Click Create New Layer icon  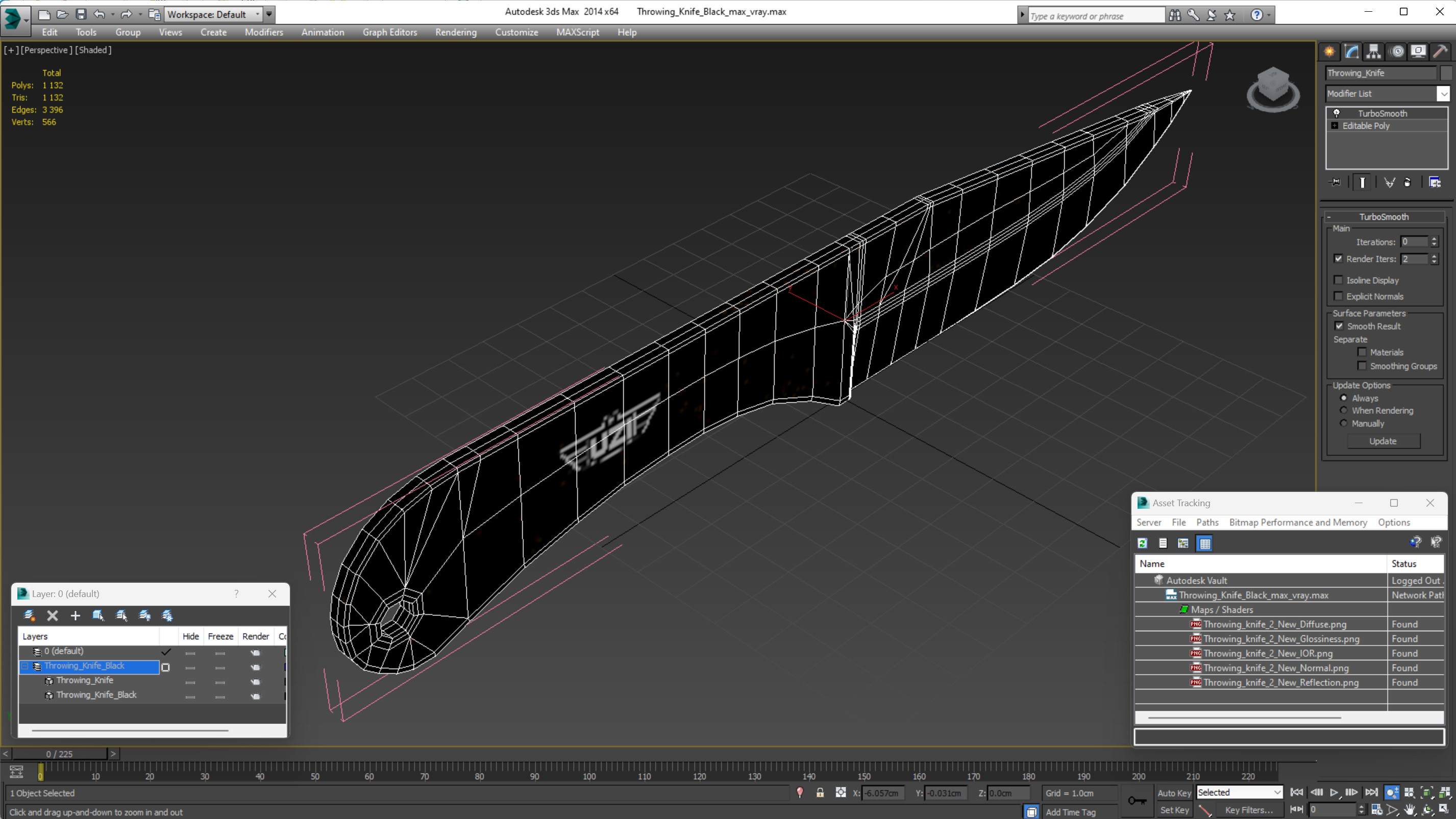(30, 615)
